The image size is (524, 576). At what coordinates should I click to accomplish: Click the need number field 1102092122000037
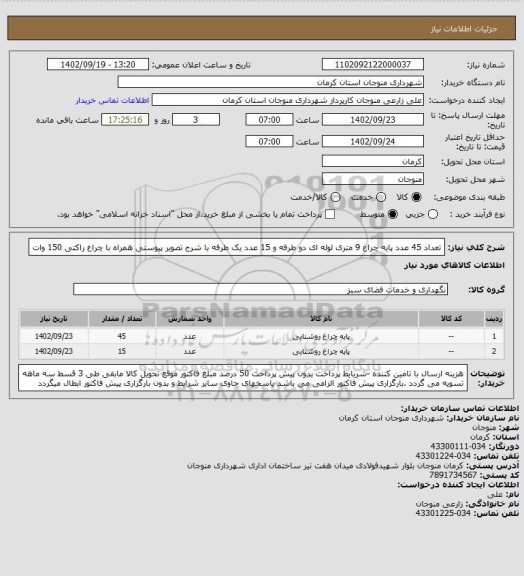[x=373, y=65]
